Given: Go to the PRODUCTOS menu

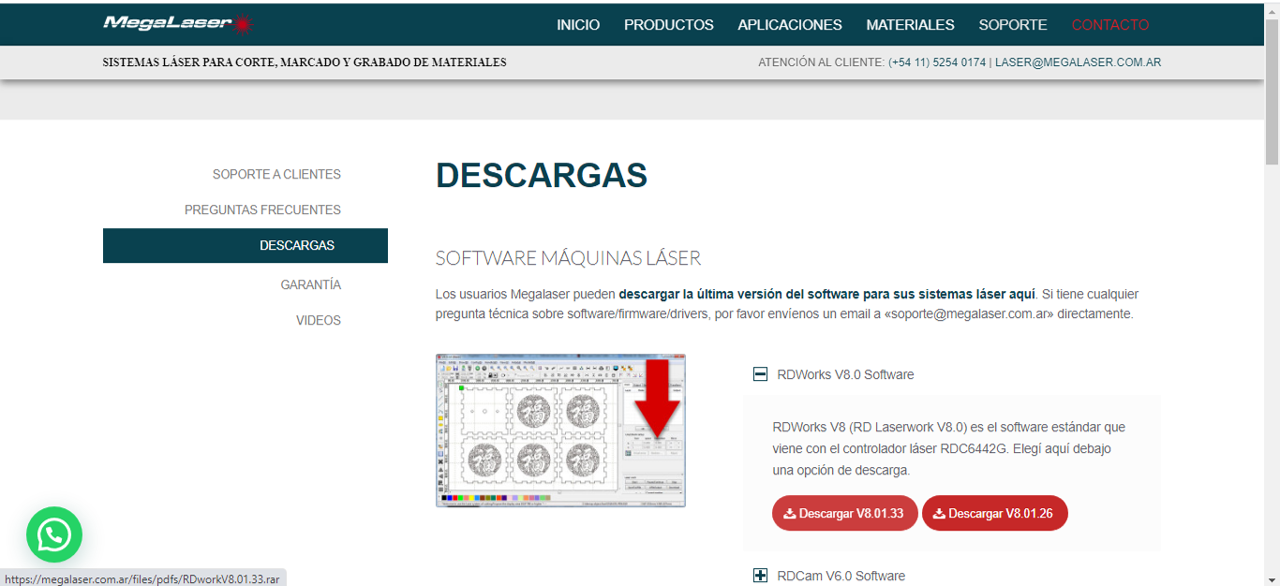Looking at the screenshot, I should [x=669, y=25].
